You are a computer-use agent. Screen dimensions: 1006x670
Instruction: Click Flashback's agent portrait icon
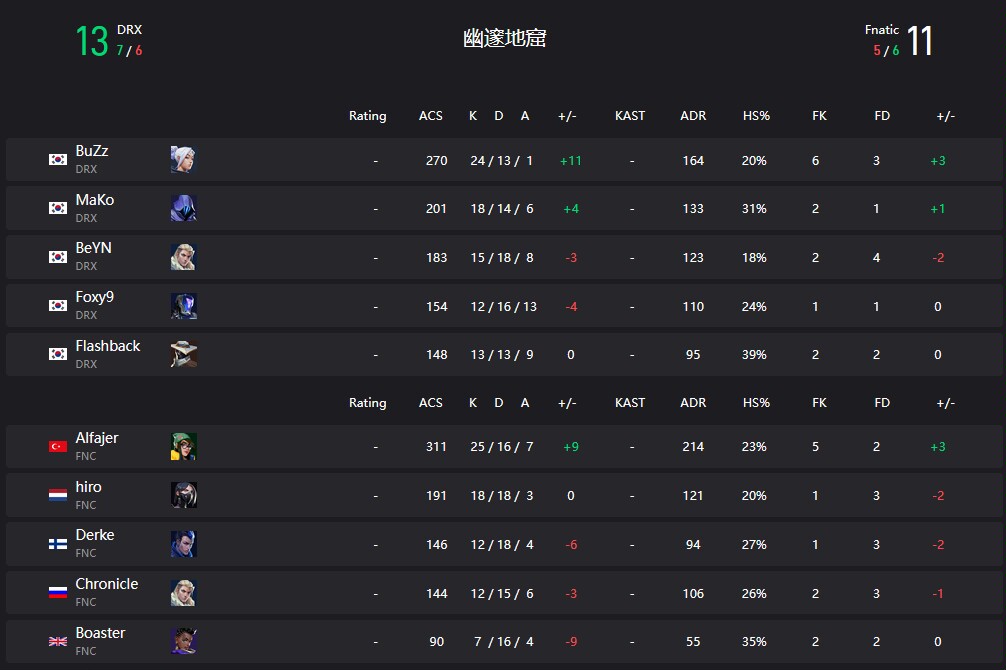(x=183, y=354)
